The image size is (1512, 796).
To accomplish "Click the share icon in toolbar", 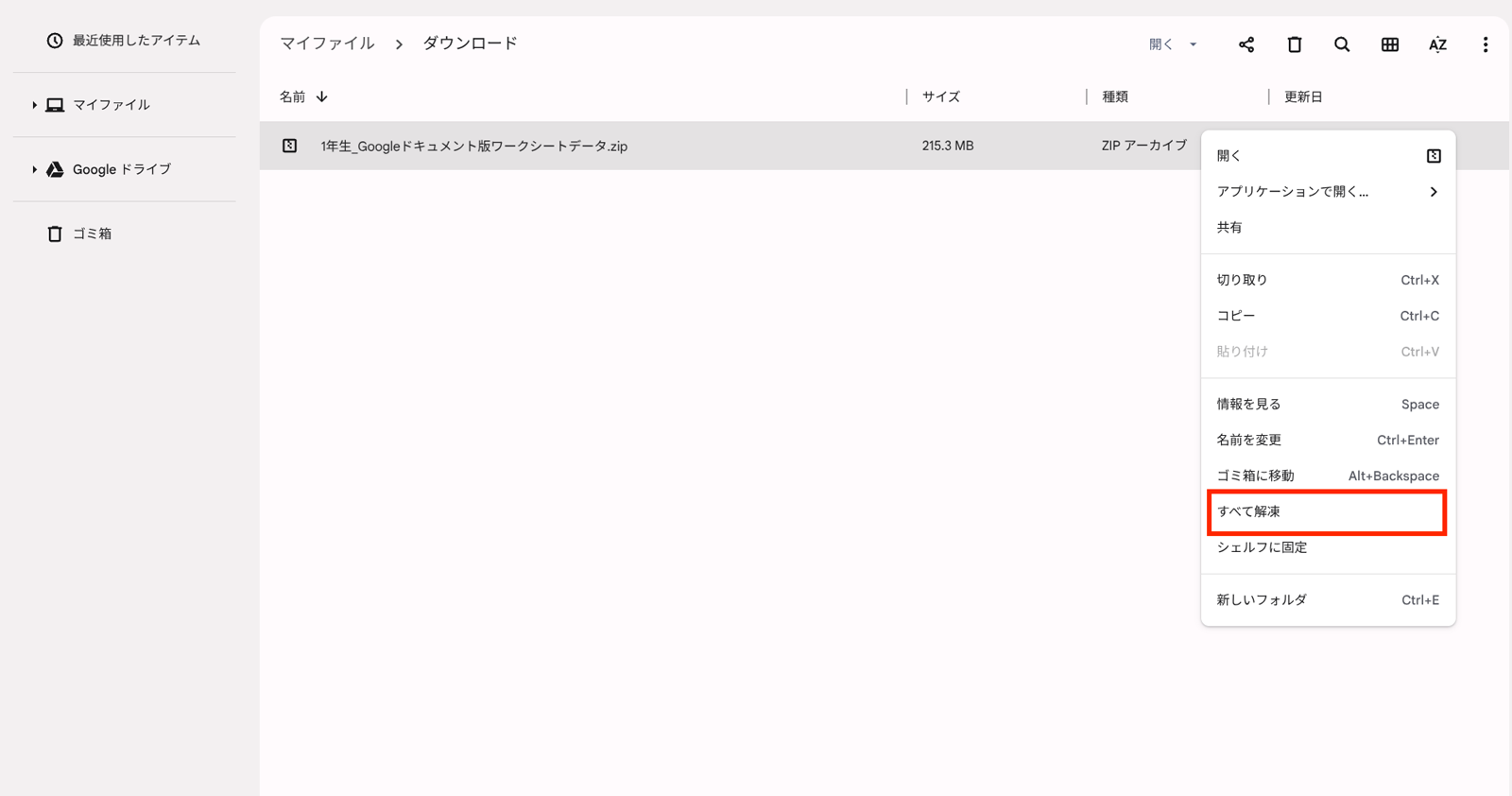I will tap(1246, 44).
